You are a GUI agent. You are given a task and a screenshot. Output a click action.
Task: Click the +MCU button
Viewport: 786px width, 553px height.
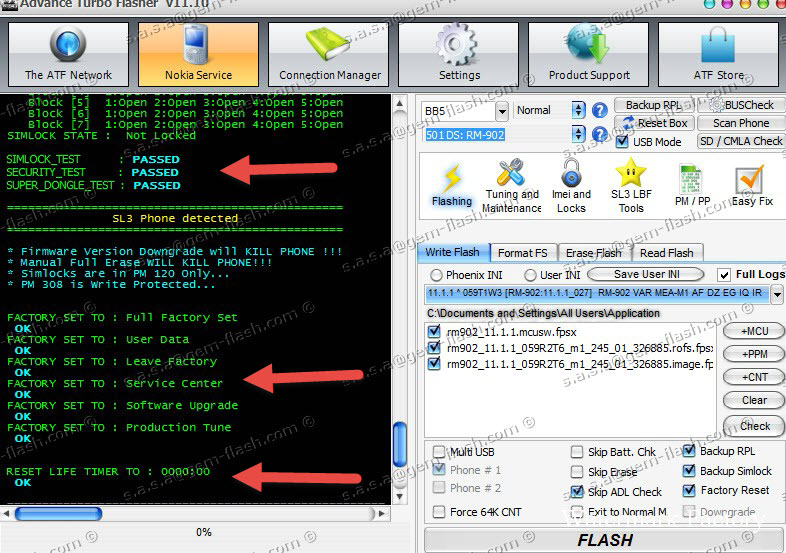(x=753, y=331)
